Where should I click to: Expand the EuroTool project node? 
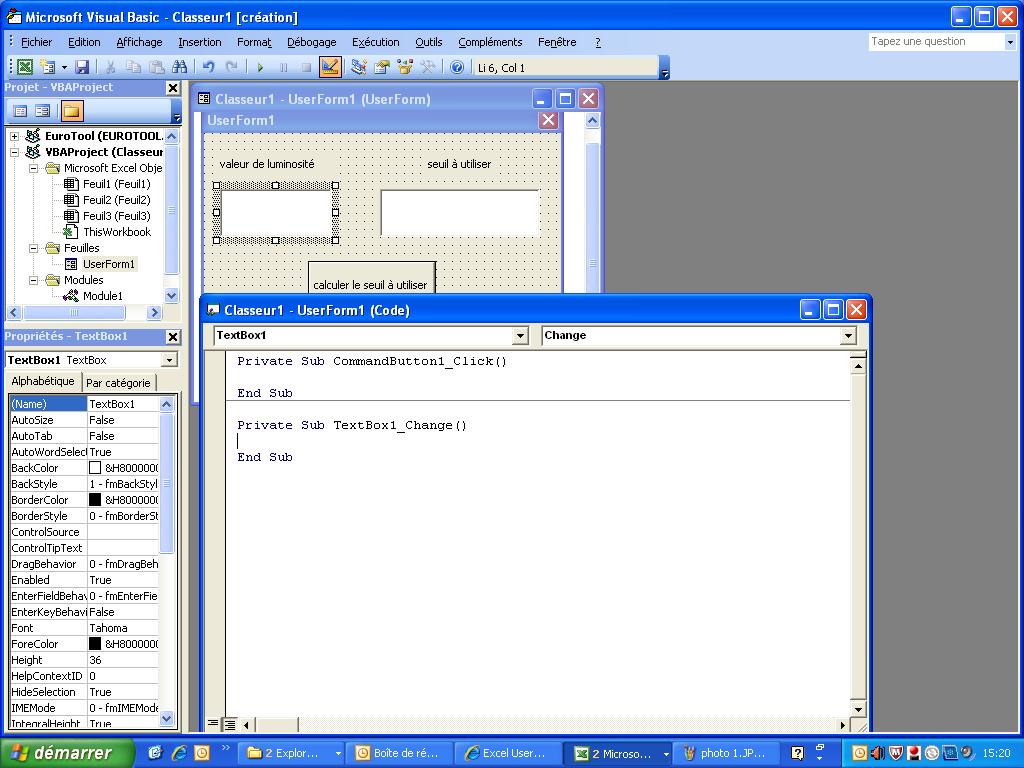(14, 136)
